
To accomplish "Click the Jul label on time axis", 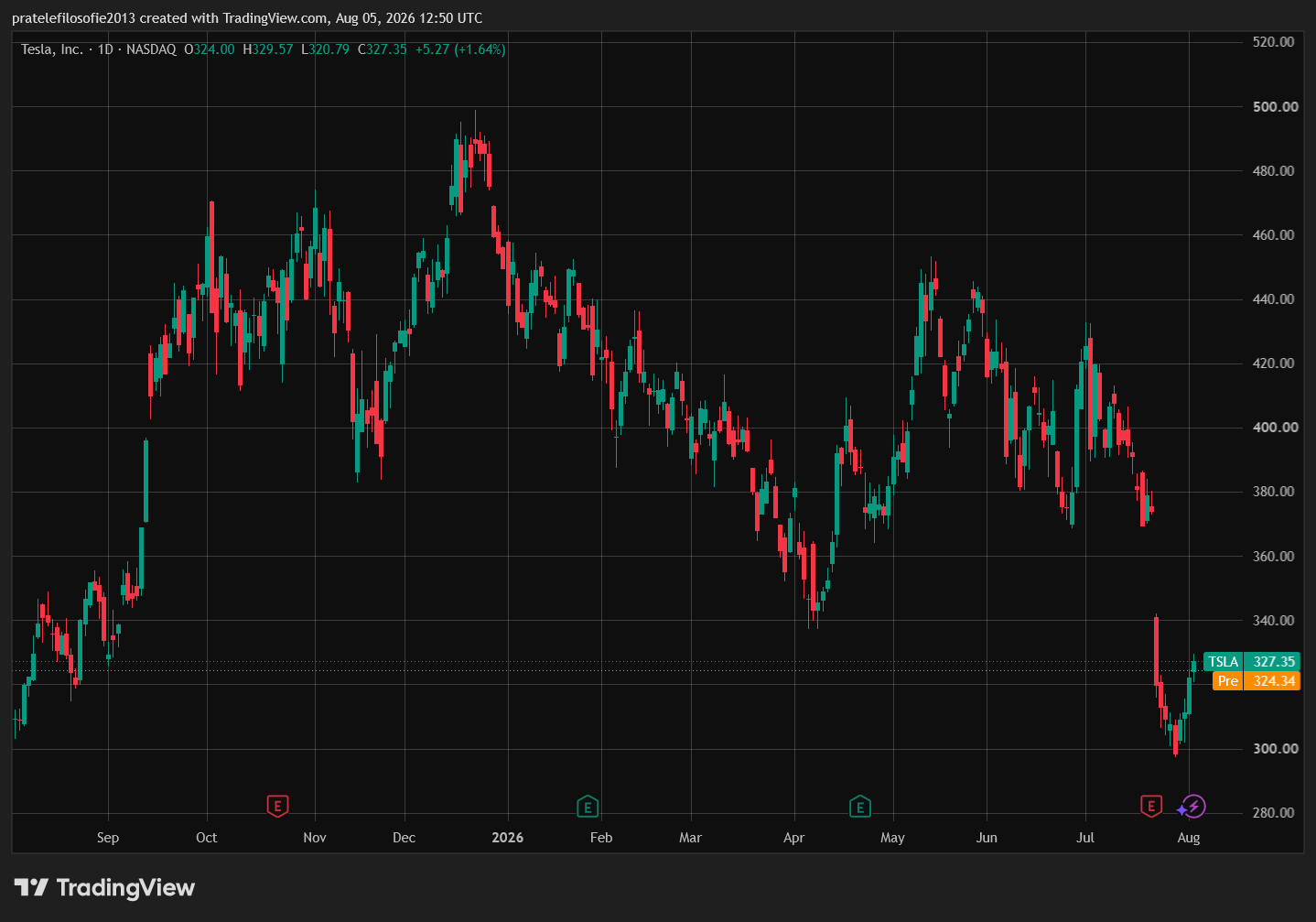I will 1085,838.
